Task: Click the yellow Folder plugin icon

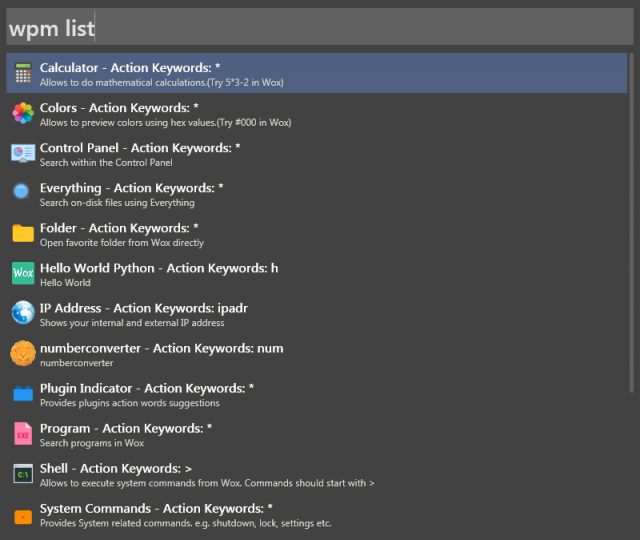Action: click(22, 233)
